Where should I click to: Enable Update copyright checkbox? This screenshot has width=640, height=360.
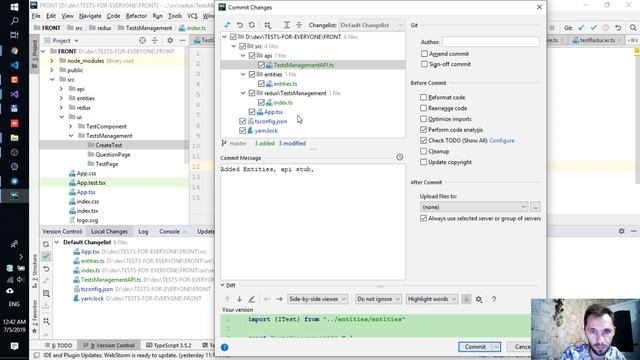click(424, 162)
